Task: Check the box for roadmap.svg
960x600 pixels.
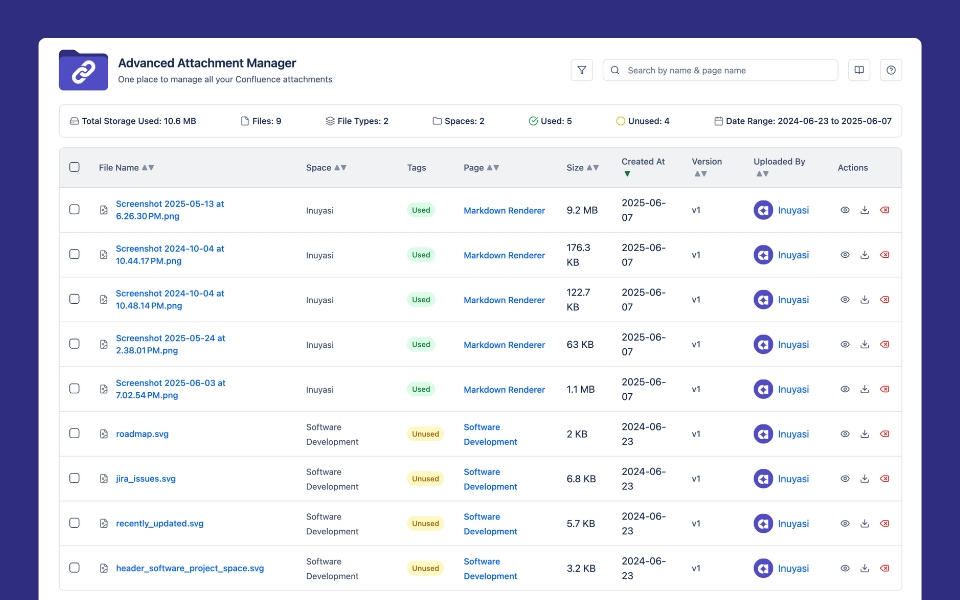Action: pos(74,433)
